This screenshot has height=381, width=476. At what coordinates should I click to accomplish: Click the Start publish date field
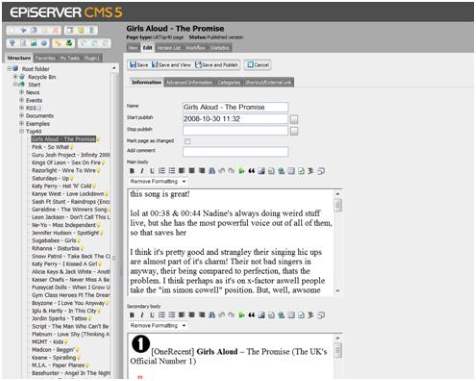236,119
